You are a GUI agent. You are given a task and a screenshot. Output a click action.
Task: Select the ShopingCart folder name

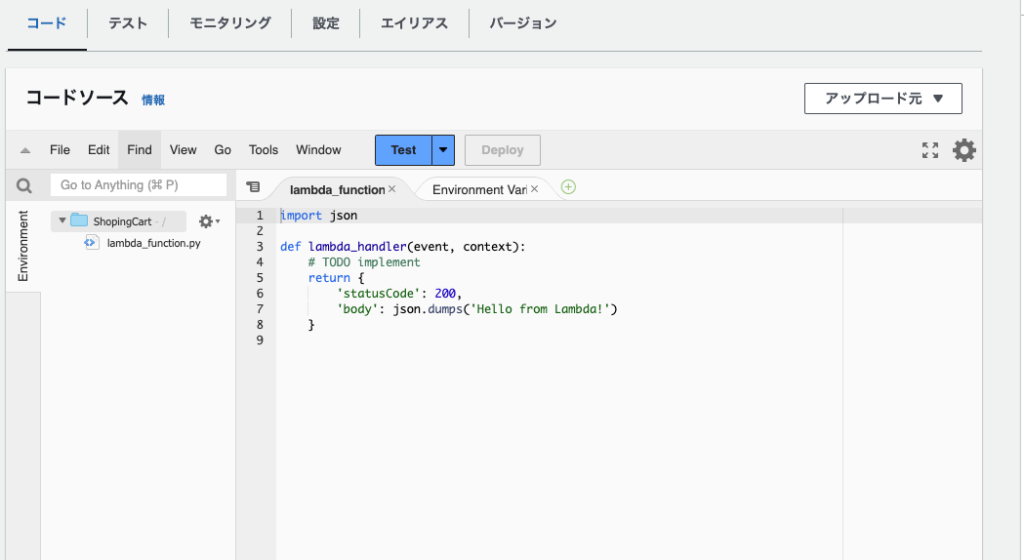(122, 221)
